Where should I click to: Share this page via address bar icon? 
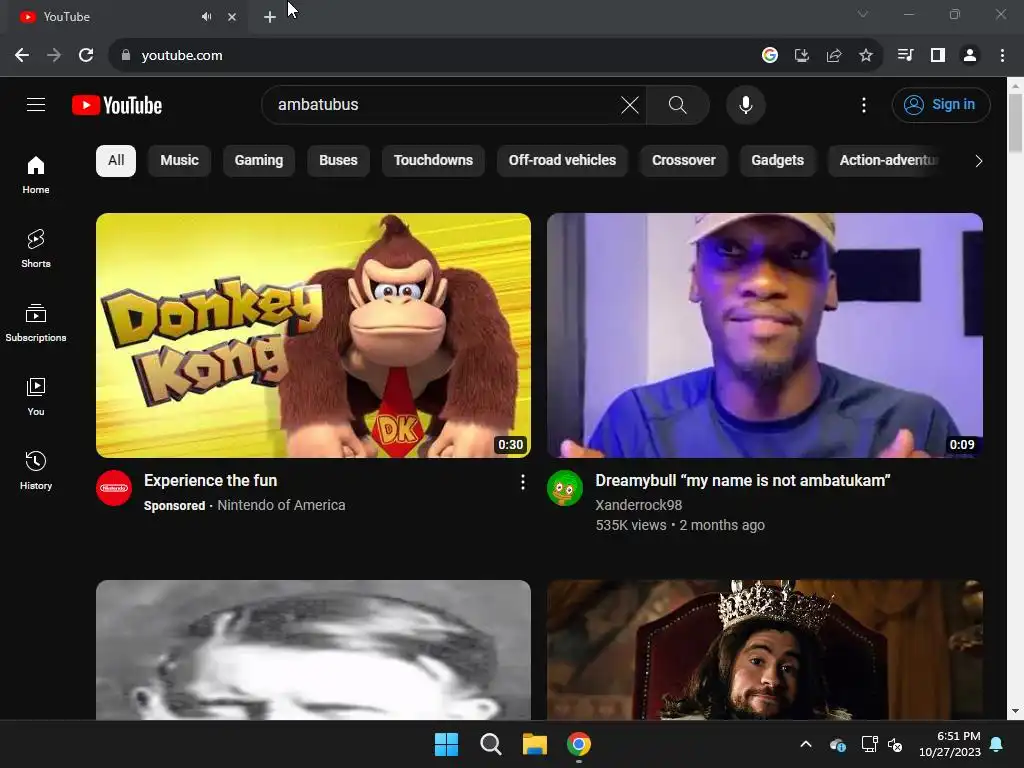click(x=833, y=56)
